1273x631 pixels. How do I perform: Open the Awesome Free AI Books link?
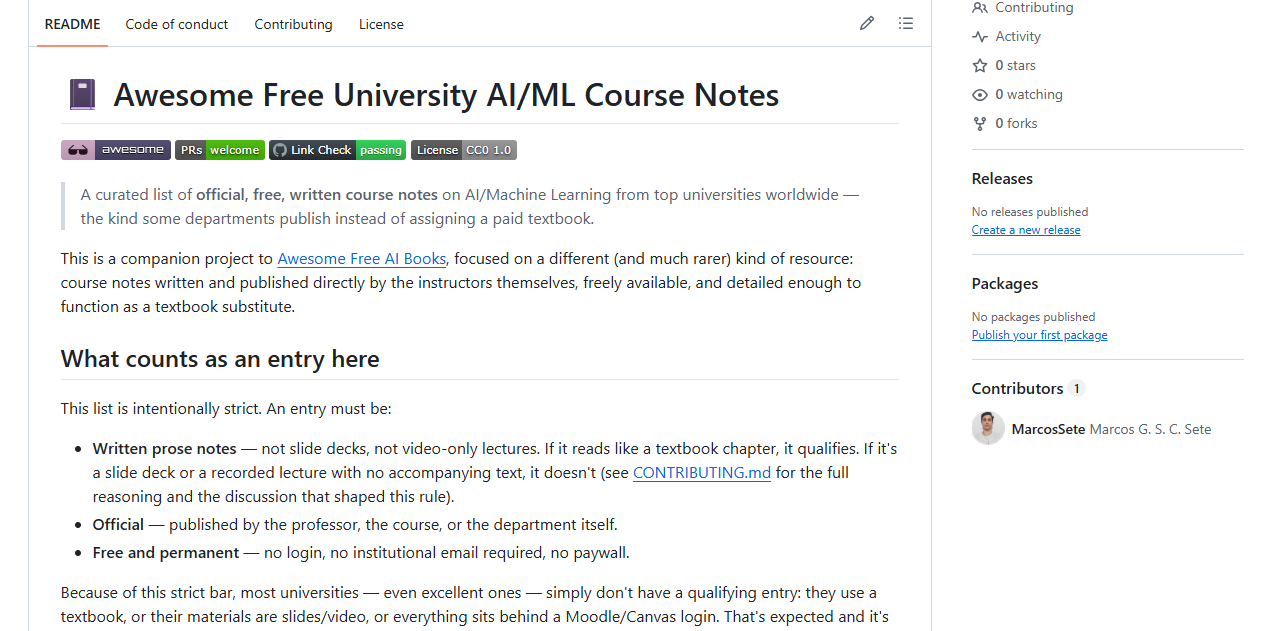(x=362, y=259)
